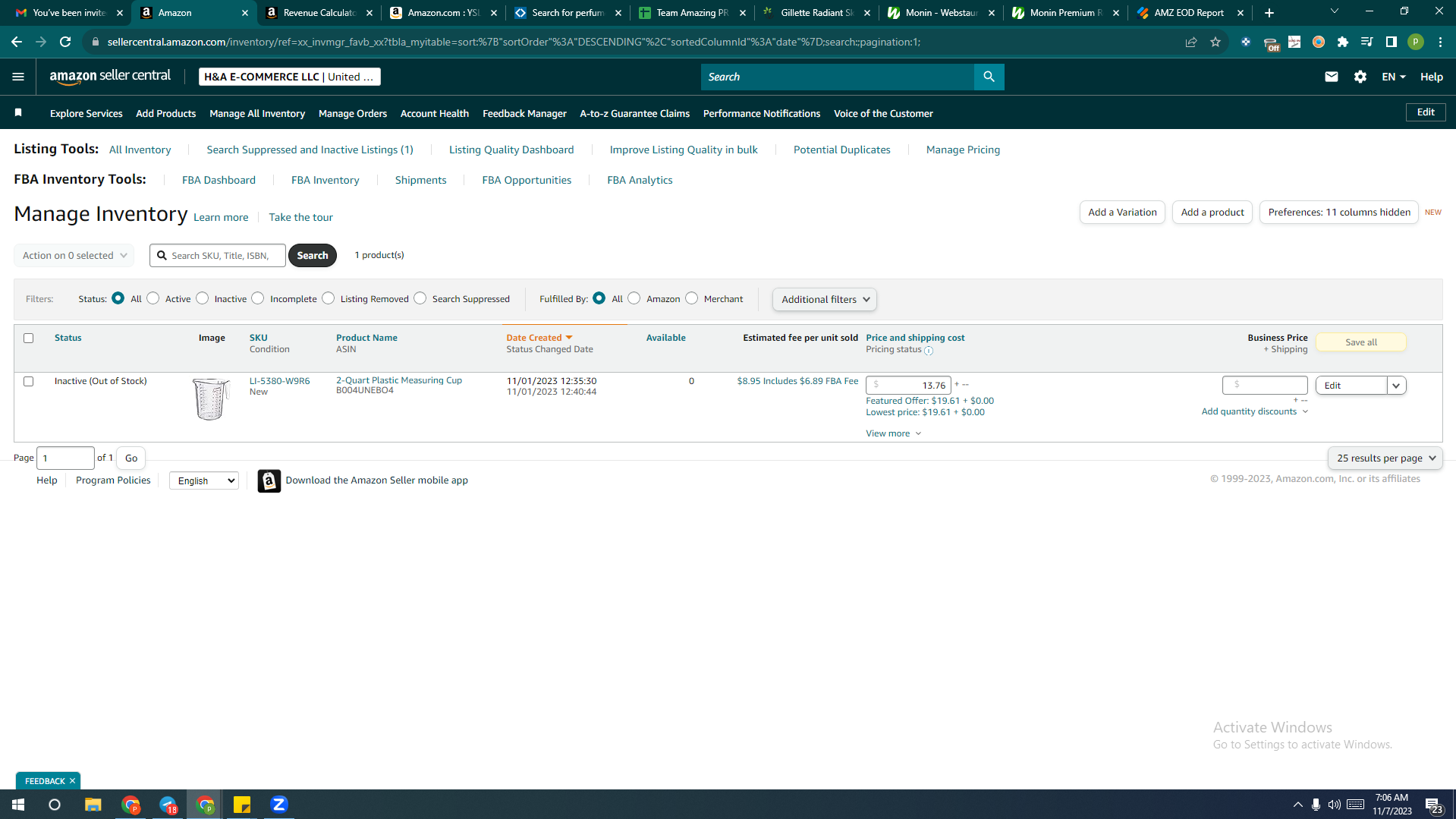Click the page number input field

65,458
